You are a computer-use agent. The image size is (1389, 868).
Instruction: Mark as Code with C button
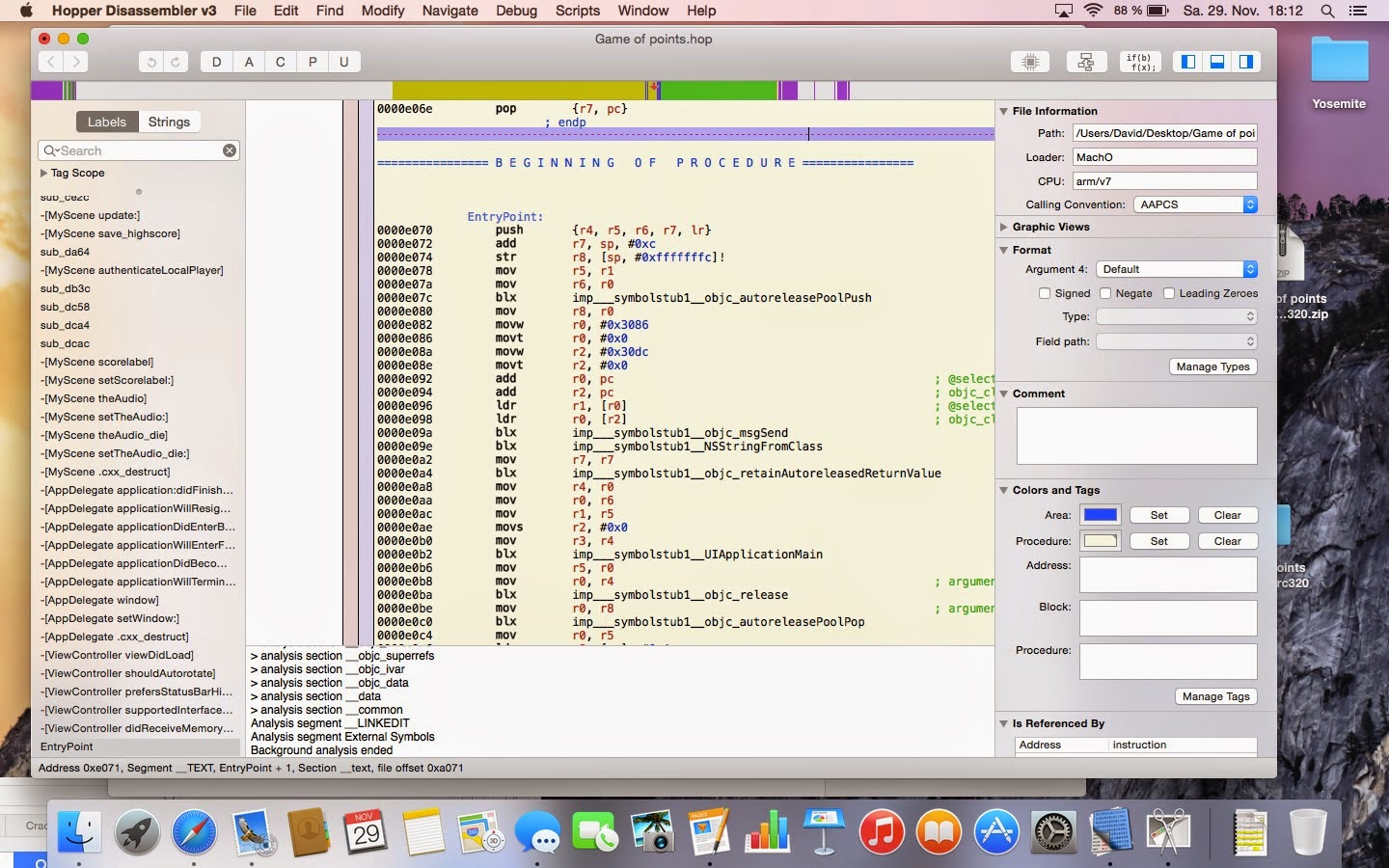coord(281,62)
